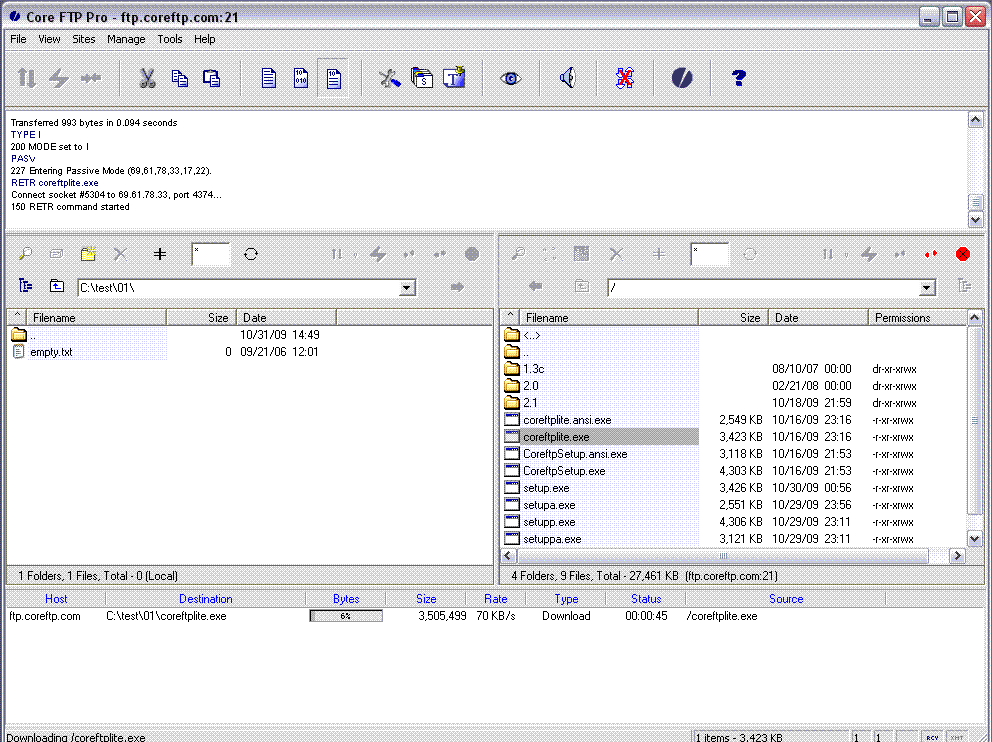Select binary transfer mode icon
The height and width of the screenshot is (742, 992).
click(300, 77)
